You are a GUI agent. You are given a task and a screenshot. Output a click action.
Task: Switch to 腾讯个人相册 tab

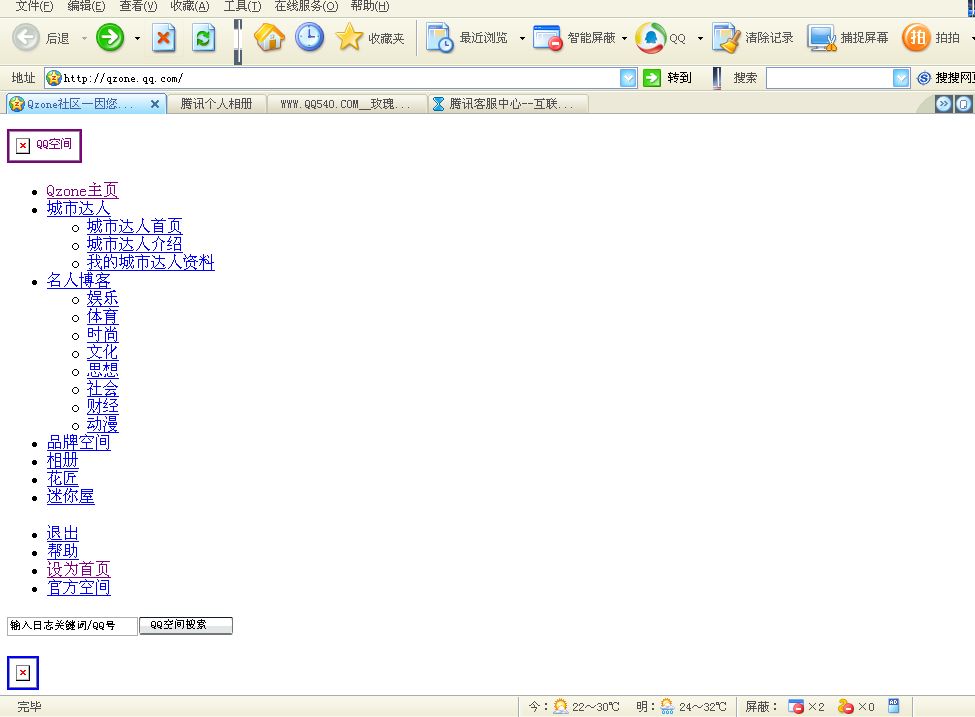point(216,104)
